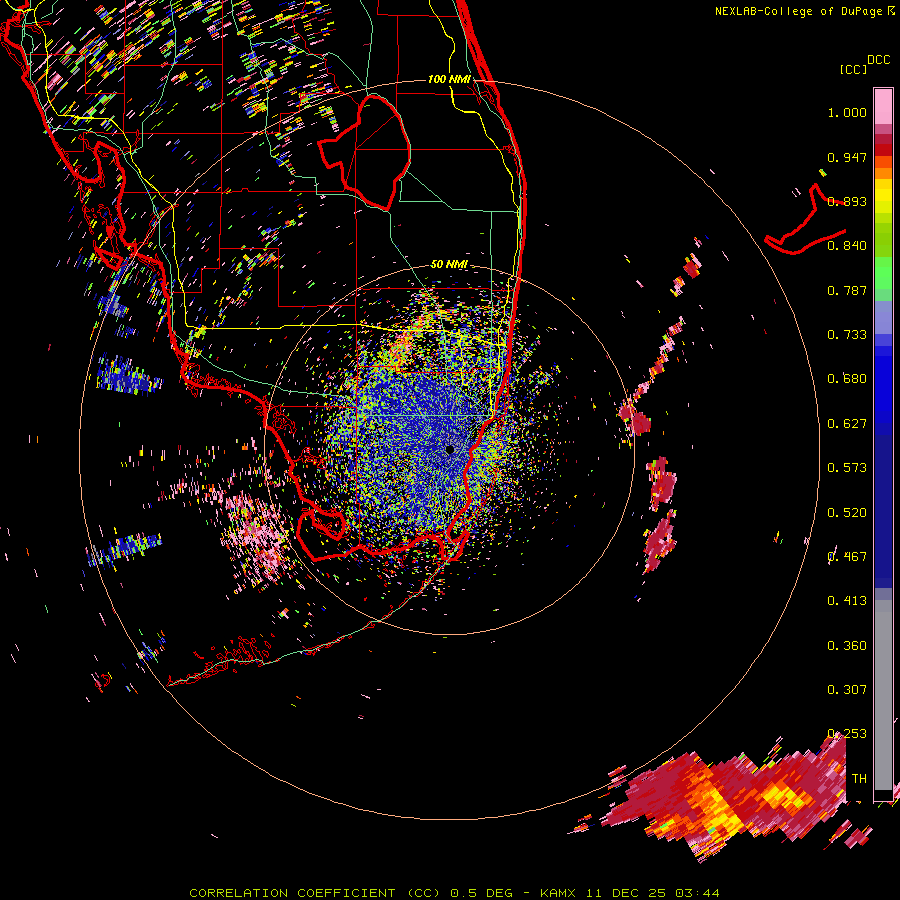Click the 0.893 scale value
The image size is (900, 900).
click(847, 201)
